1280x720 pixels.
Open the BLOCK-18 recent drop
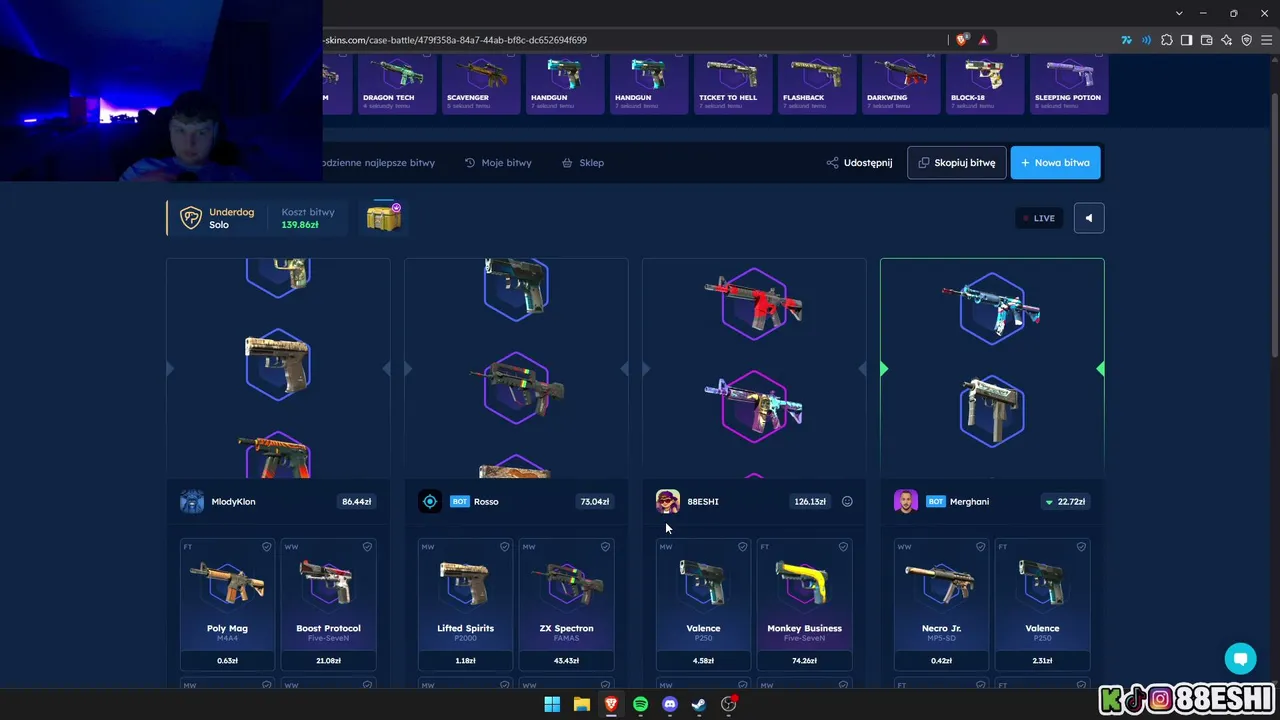(985, 84)
